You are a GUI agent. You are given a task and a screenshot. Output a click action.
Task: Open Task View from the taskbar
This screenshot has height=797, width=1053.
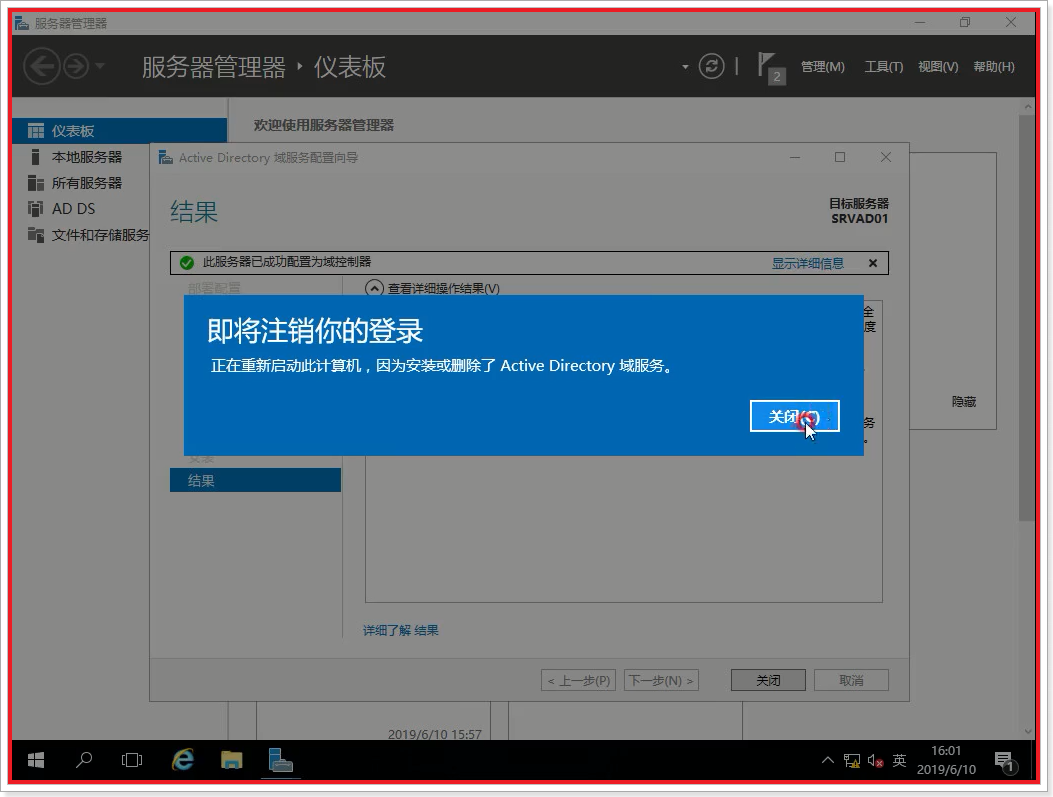132,760
